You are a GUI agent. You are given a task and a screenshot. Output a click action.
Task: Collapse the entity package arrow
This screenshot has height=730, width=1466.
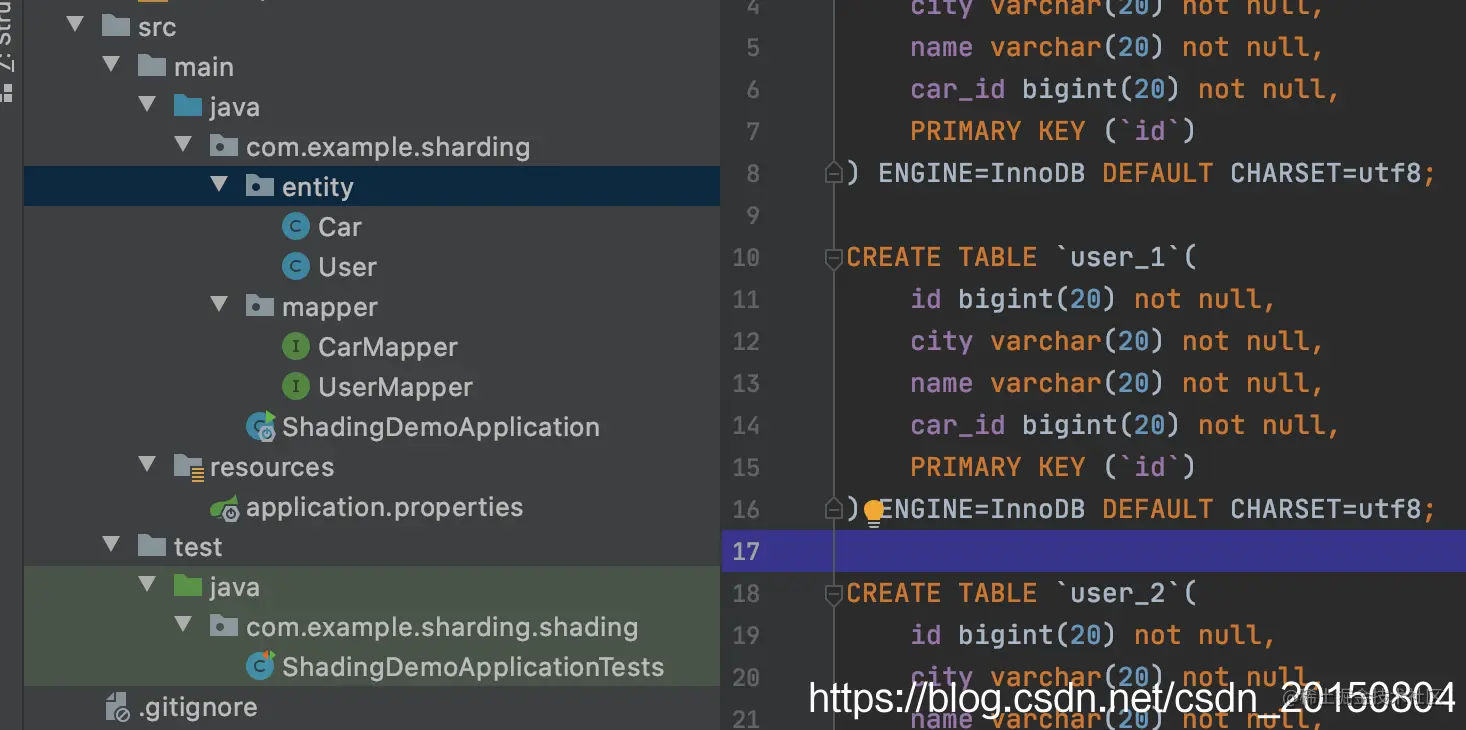click(x=220, y=186)
